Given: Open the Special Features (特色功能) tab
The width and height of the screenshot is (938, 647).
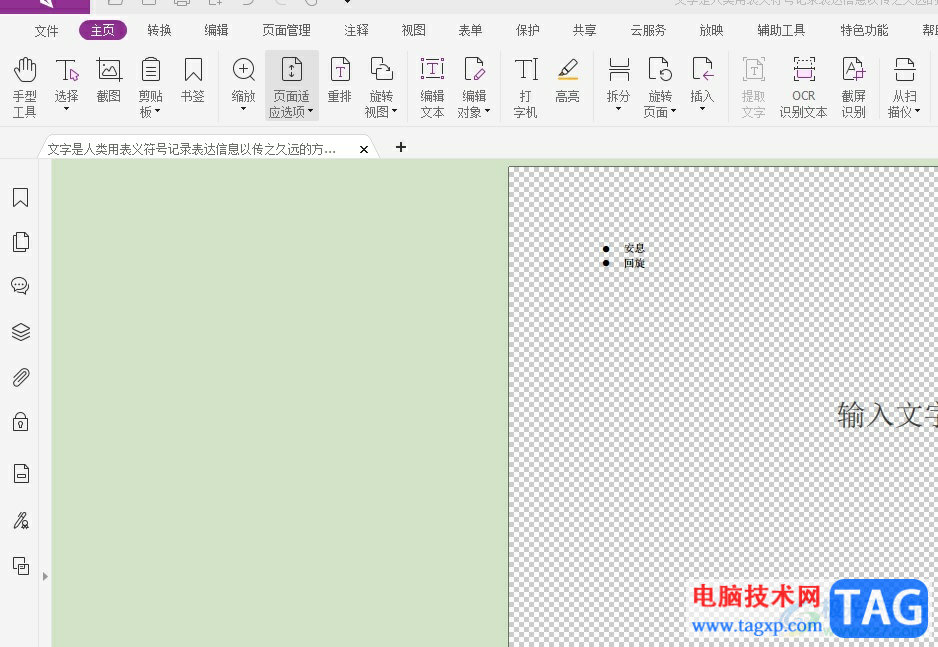Looking at the screenshot, I should [x=864, y=30].
